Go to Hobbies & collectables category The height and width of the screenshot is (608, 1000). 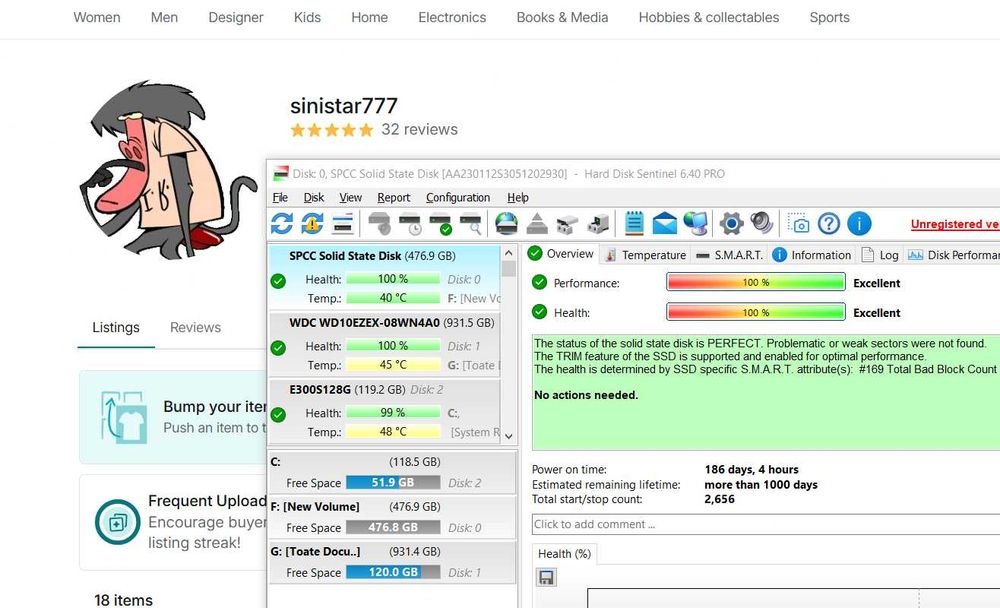709,18
